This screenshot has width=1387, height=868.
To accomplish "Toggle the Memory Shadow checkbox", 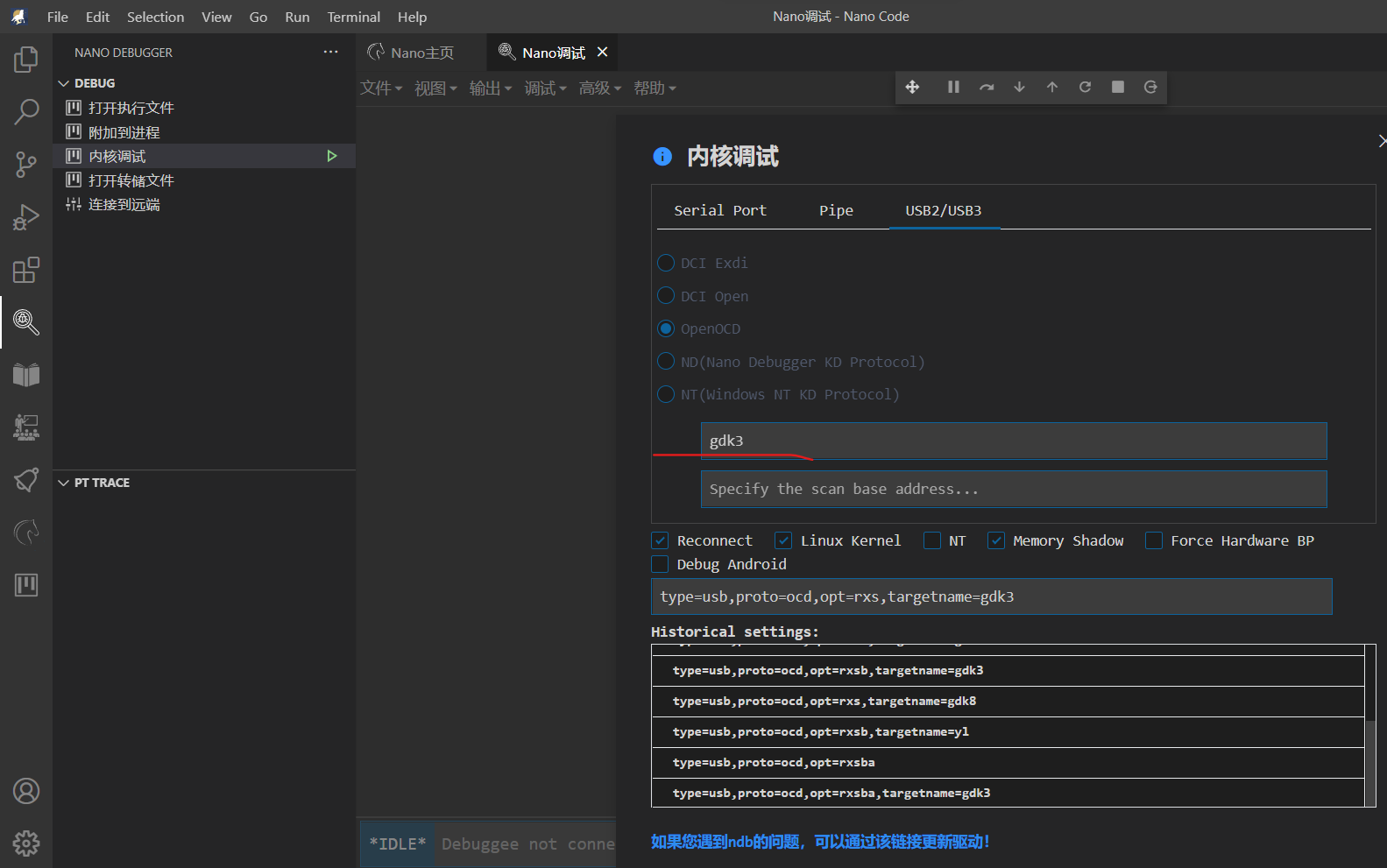I will point(996,540).
